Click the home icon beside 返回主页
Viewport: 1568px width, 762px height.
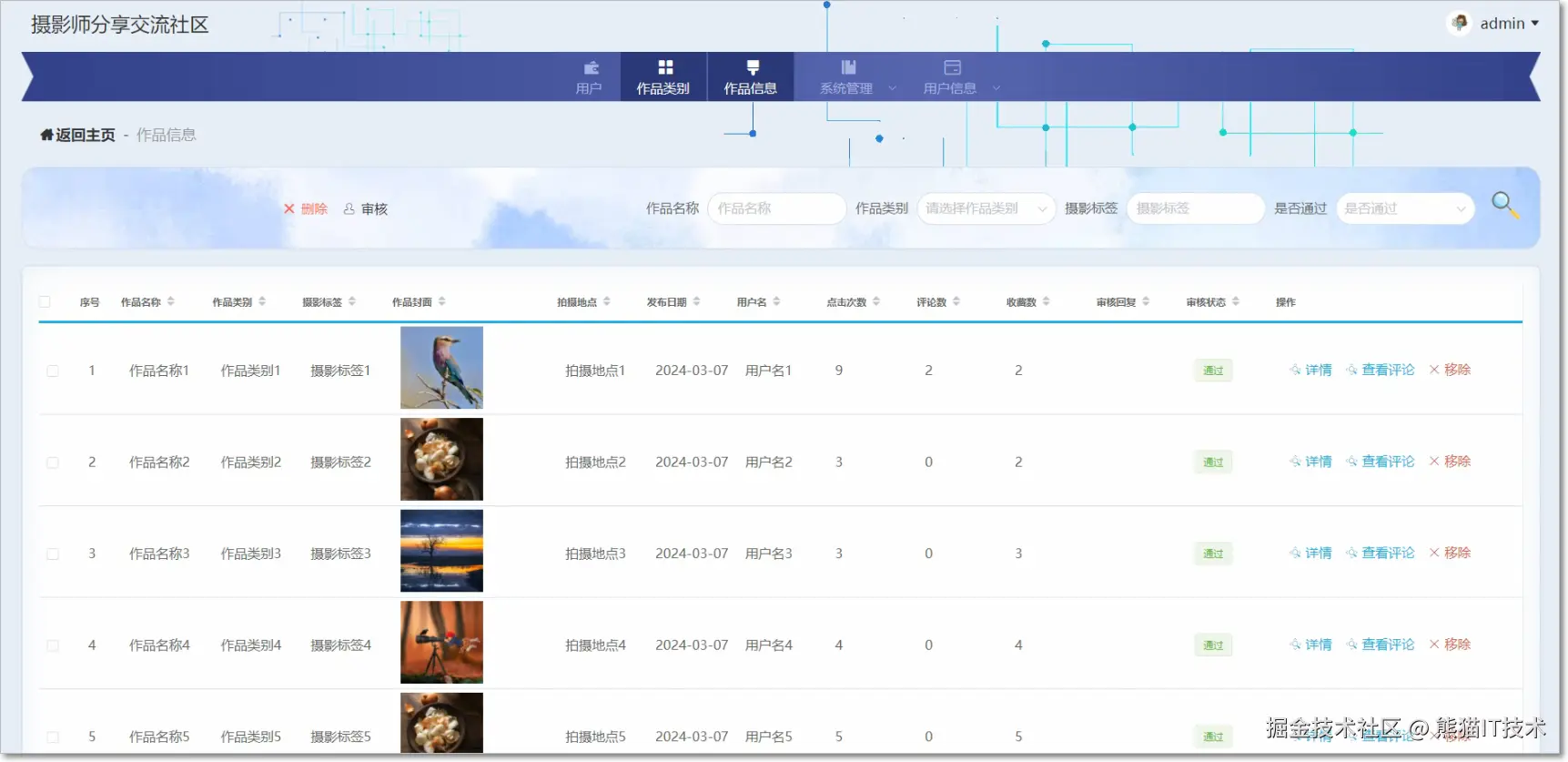point(46,135)
